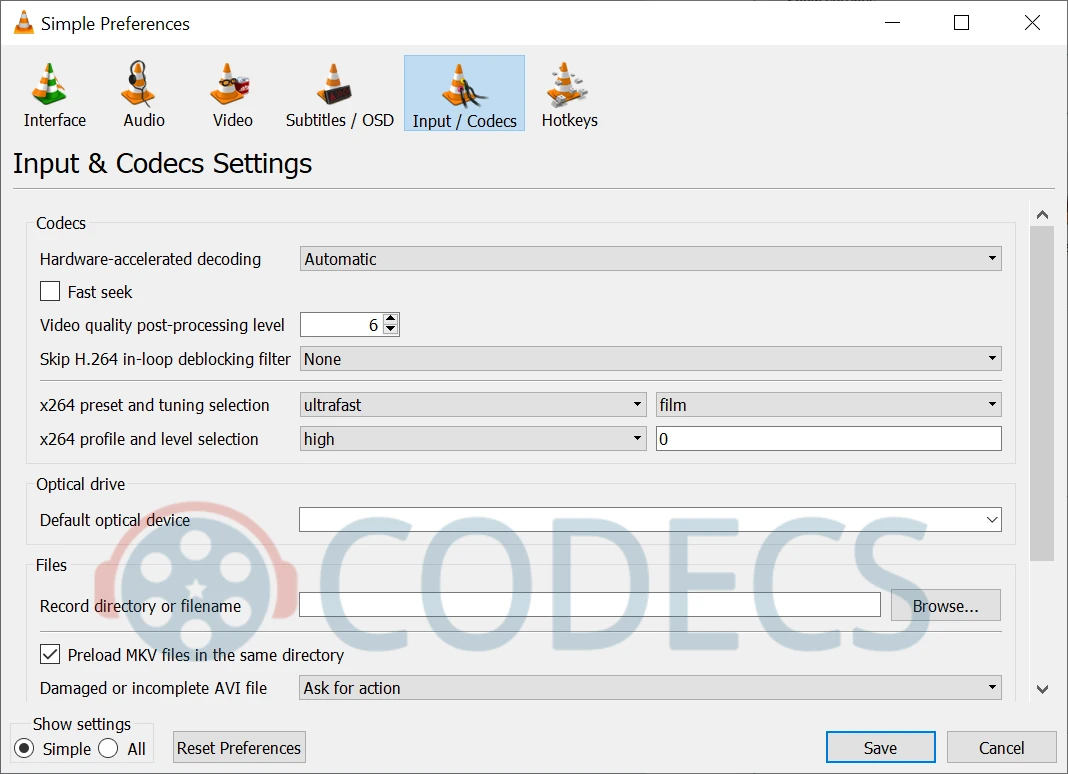Click the Save button
This screenshot has width=1068, height=774.
880,748
